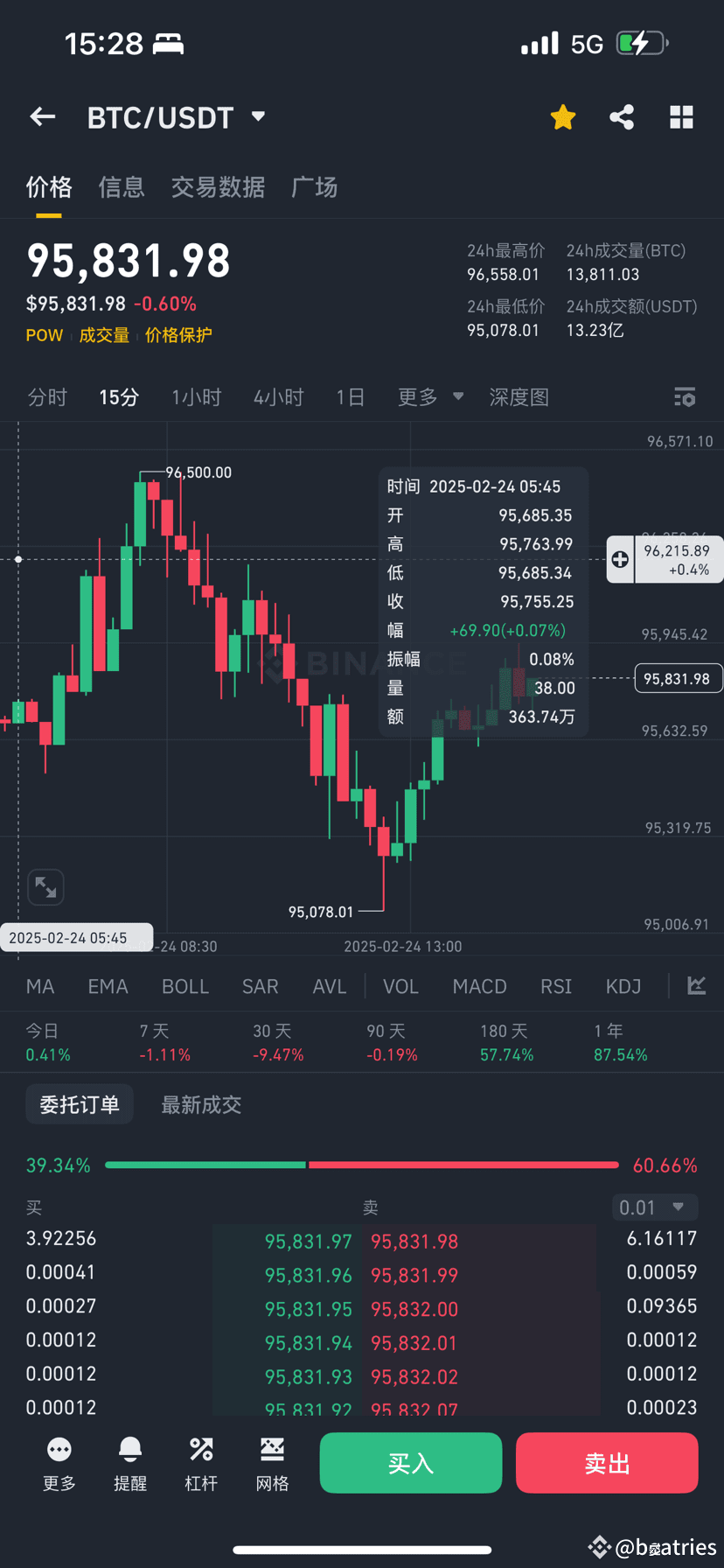The height and width of the screenshot is (1568, 724).
Task: Select the 15分 chart interval
Action: point(119,397)
